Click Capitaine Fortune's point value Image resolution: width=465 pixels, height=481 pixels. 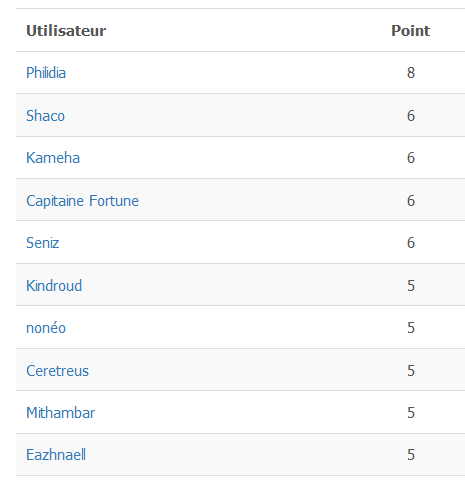click(x=411, y=201)
